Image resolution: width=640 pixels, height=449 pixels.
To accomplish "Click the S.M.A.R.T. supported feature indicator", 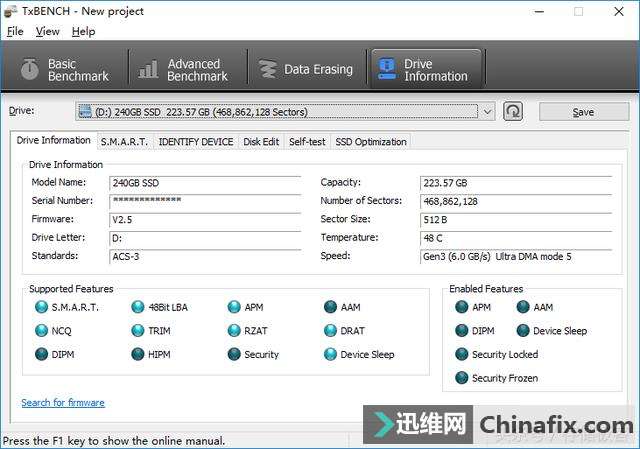I will (x=41, y=307).
